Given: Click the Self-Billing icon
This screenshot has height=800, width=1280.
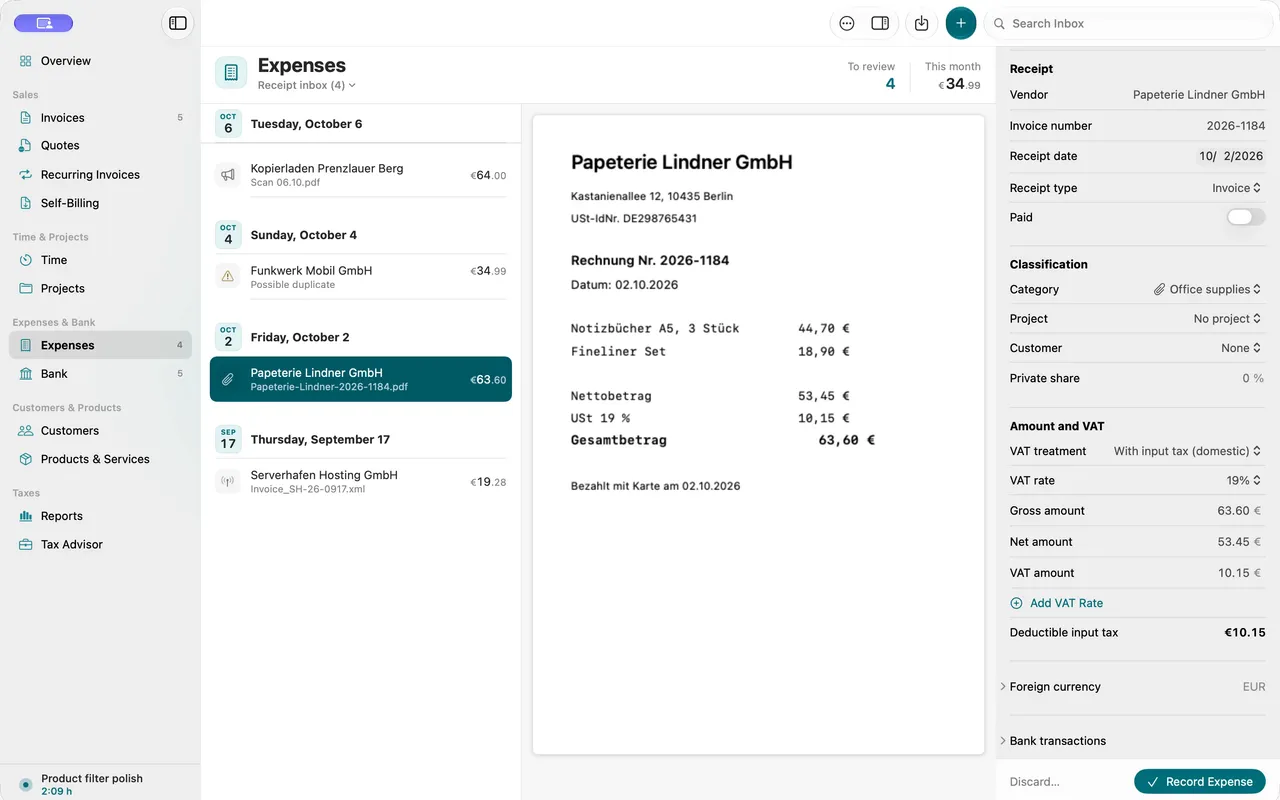Looking at the screenshot, I should 26,203.
